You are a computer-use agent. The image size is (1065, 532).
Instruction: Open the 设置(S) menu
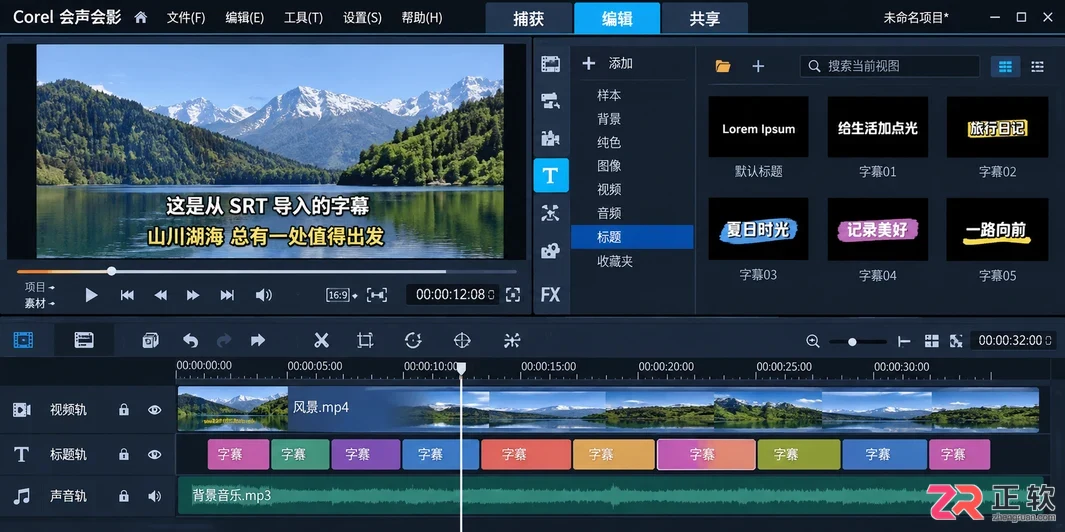(362, 18)
